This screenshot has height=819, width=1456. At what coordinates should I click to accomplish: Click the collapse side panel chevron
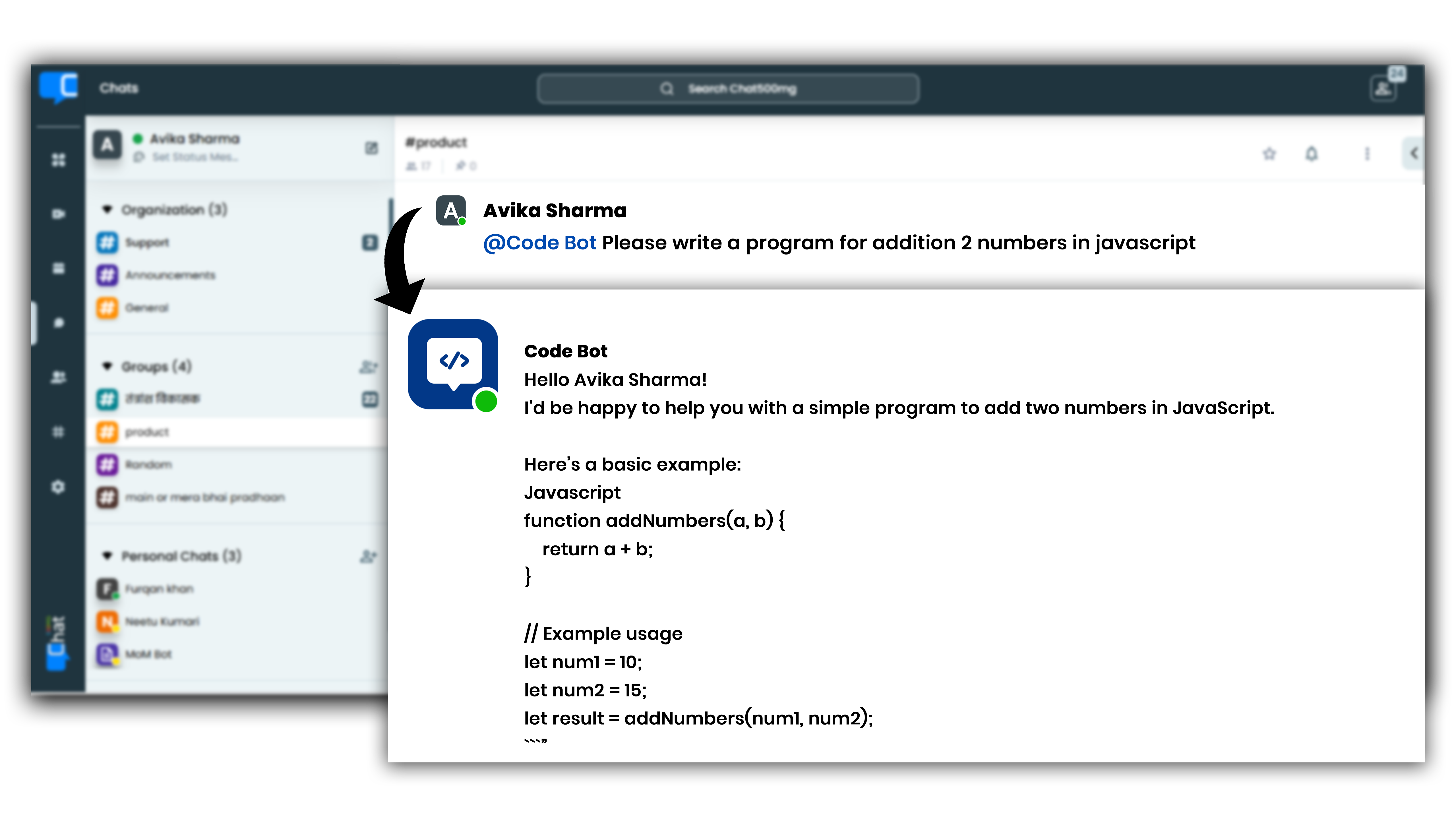[1414, 153]
